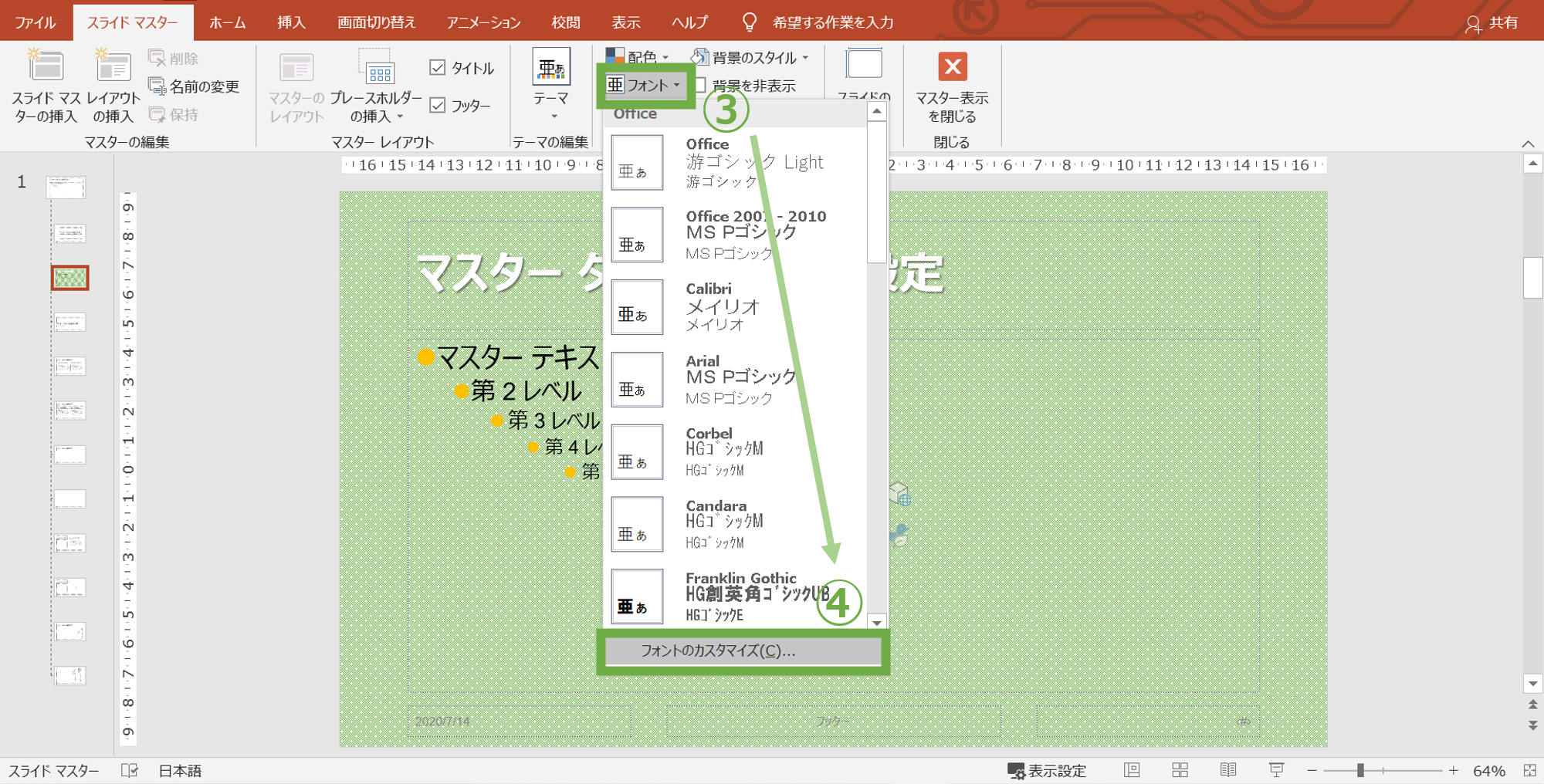
Task: Open Slide Size icon in ribbon
Action: pyautogui.click(x=864, y=66)
